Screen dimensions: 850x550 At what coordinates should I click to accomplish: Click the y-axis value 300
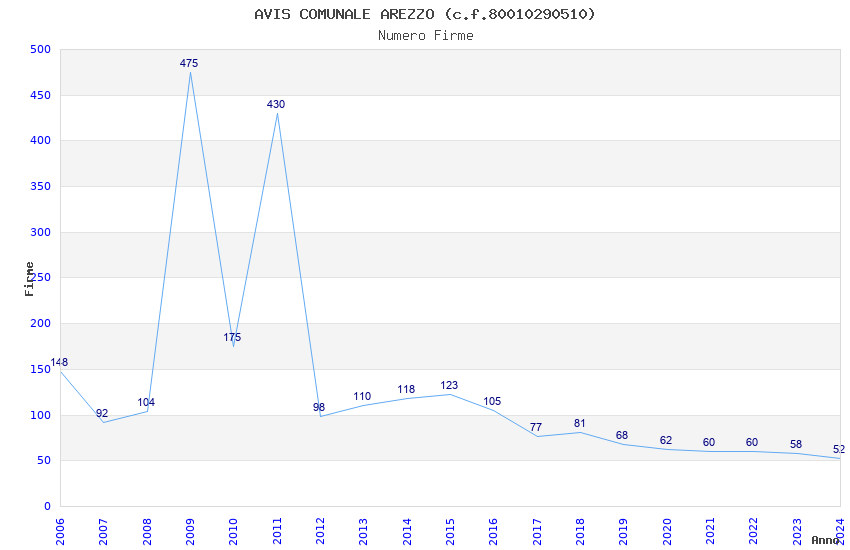pos(41,232)
